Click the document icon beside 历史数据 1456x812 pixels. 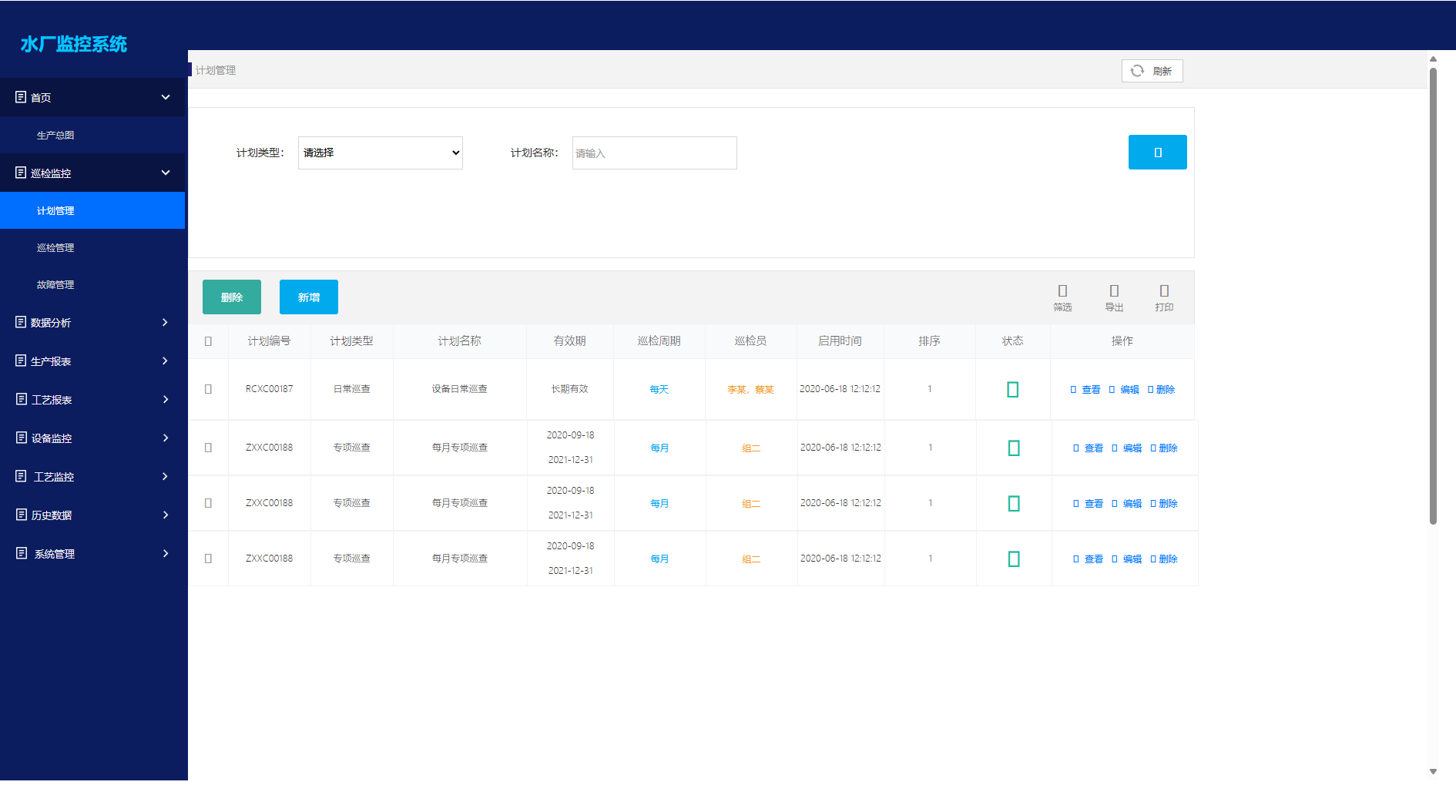point(22,515)
